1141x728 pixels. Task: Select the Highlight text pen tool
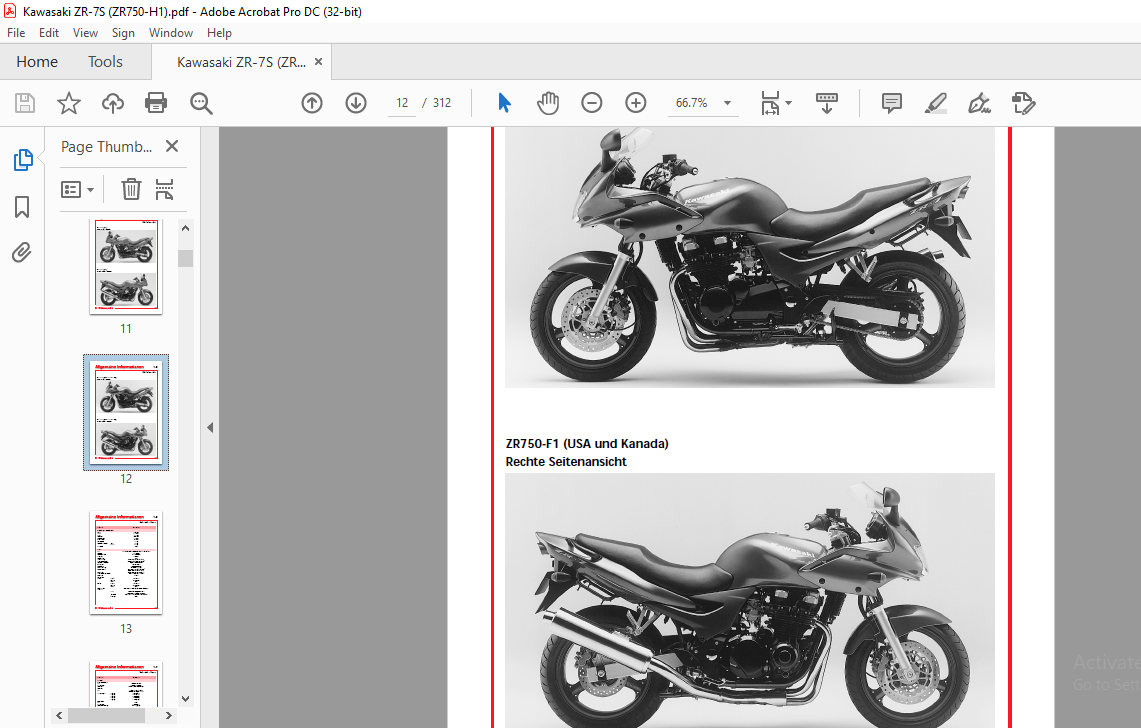936,103
